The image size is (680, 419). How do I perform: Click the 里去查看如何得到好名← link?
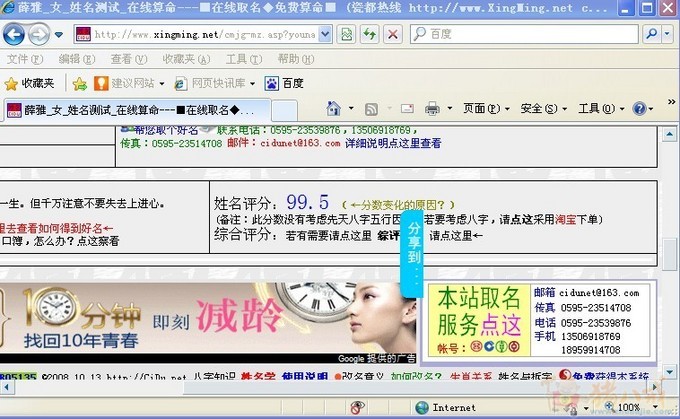point(56,228)
